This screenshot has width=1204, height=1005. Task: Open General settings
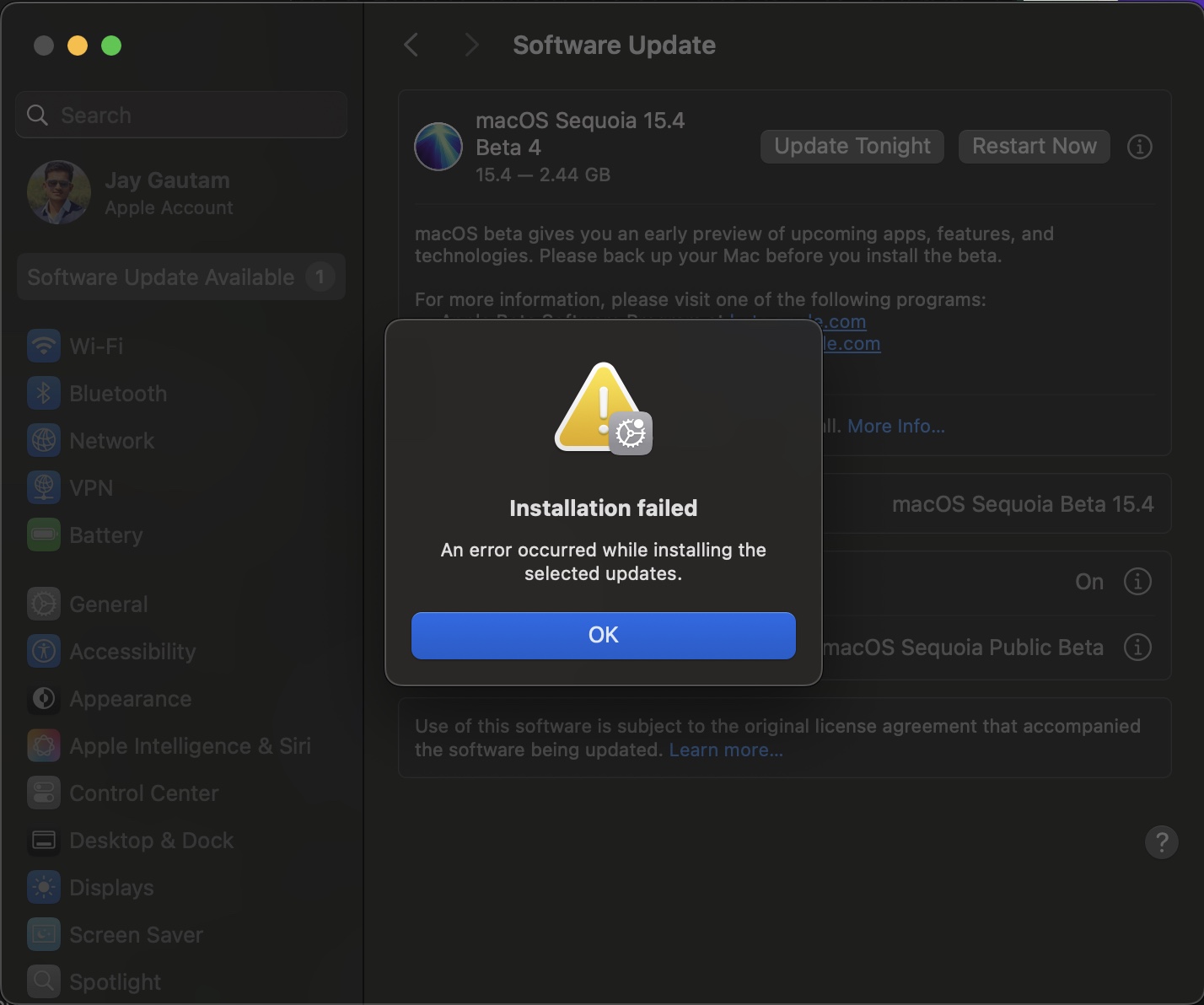[181, 604]
